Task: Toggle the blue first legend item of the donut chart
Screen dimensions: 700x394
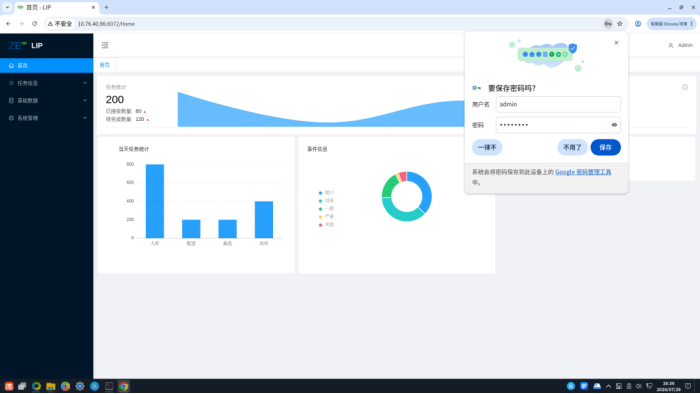Action: [326, 193]
